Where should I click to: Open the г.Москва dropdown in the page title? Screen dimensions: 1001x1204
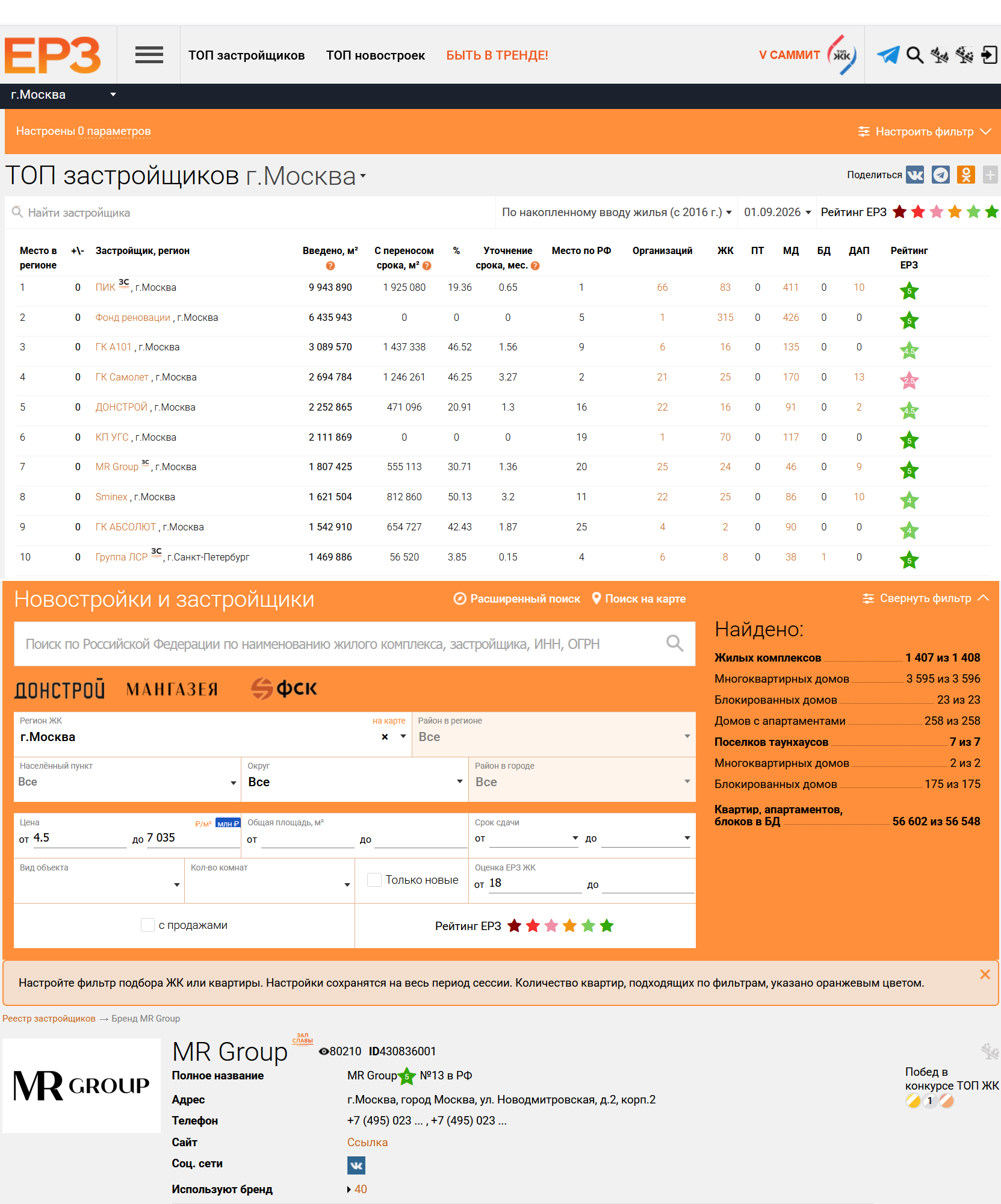[x=306, y=176]
